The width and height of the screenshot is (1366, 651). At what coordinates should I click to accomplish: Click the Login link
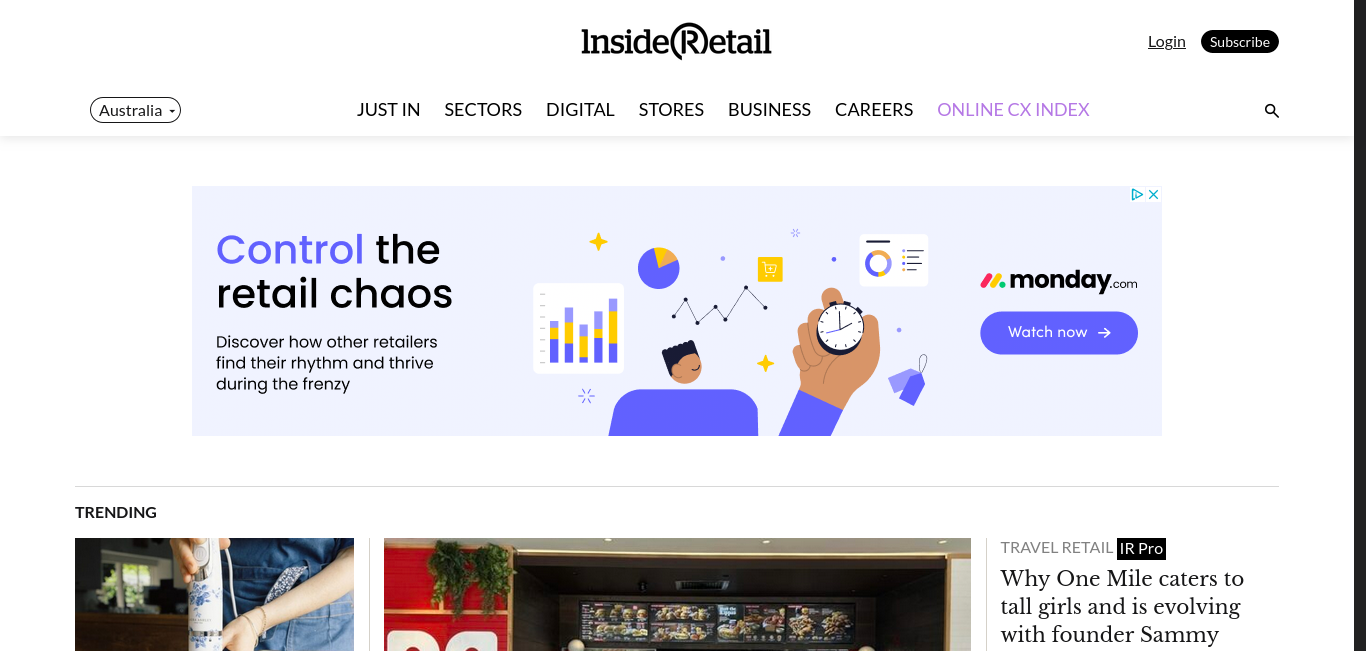coord(1167,41)
